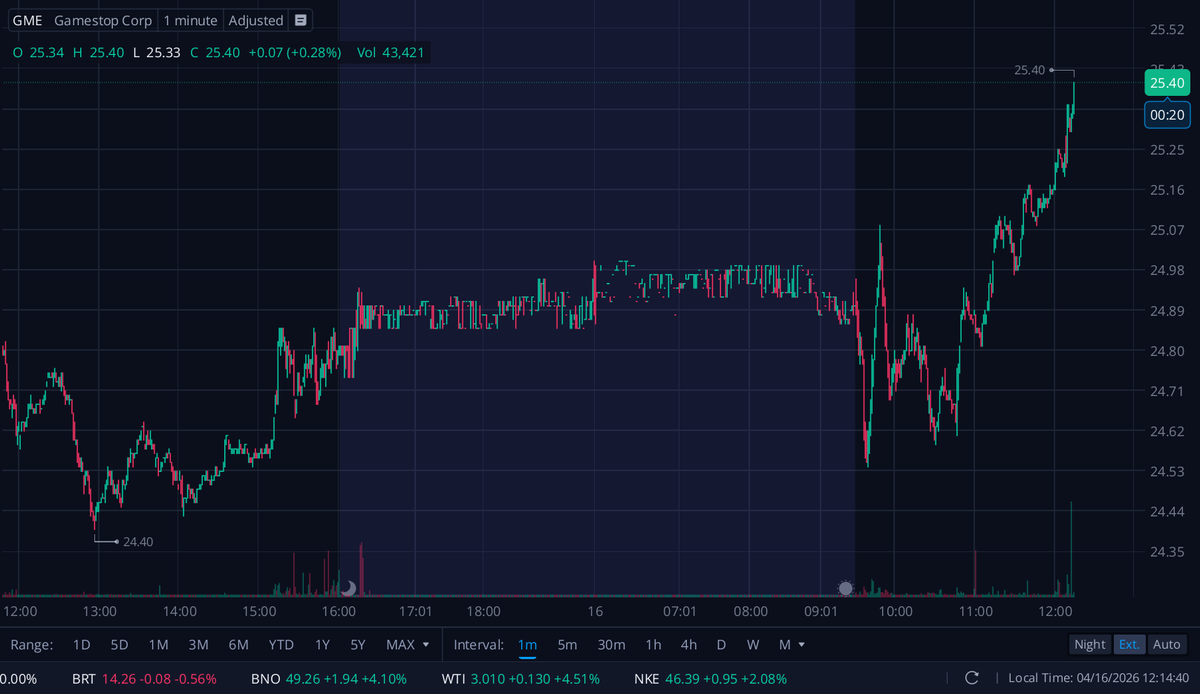Click the Vol 43,421 volume readout

(x=393, y=52)
